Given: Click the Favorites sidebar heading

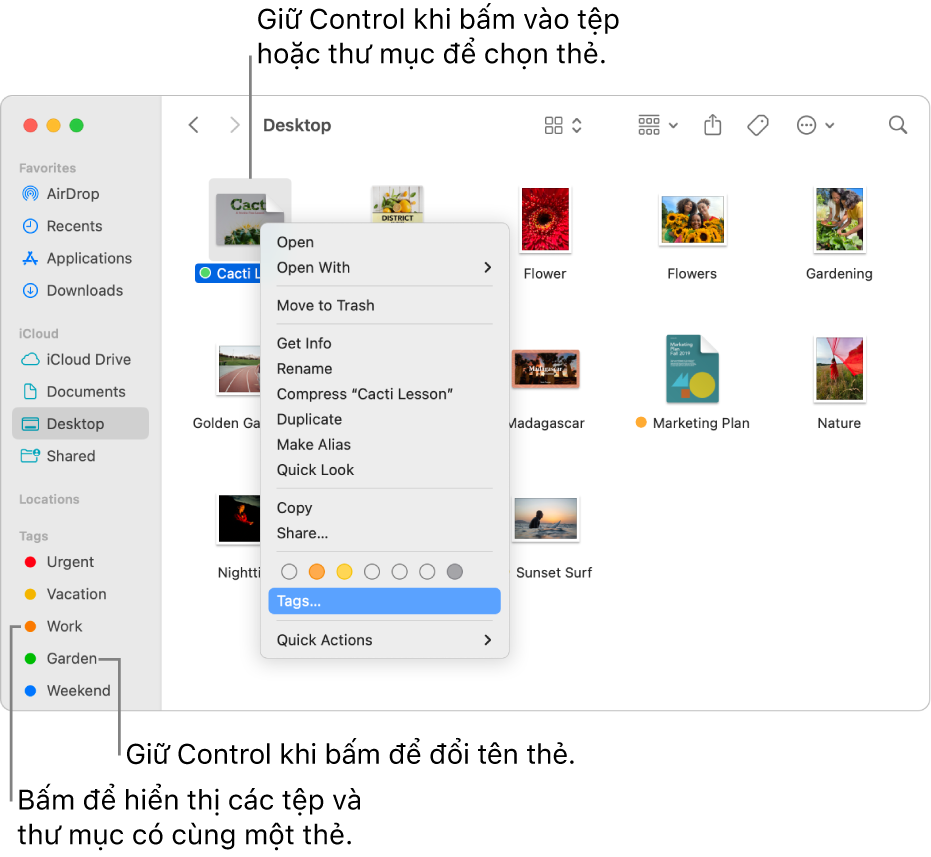Looking at the screenshot, I should tap(48, 168).
